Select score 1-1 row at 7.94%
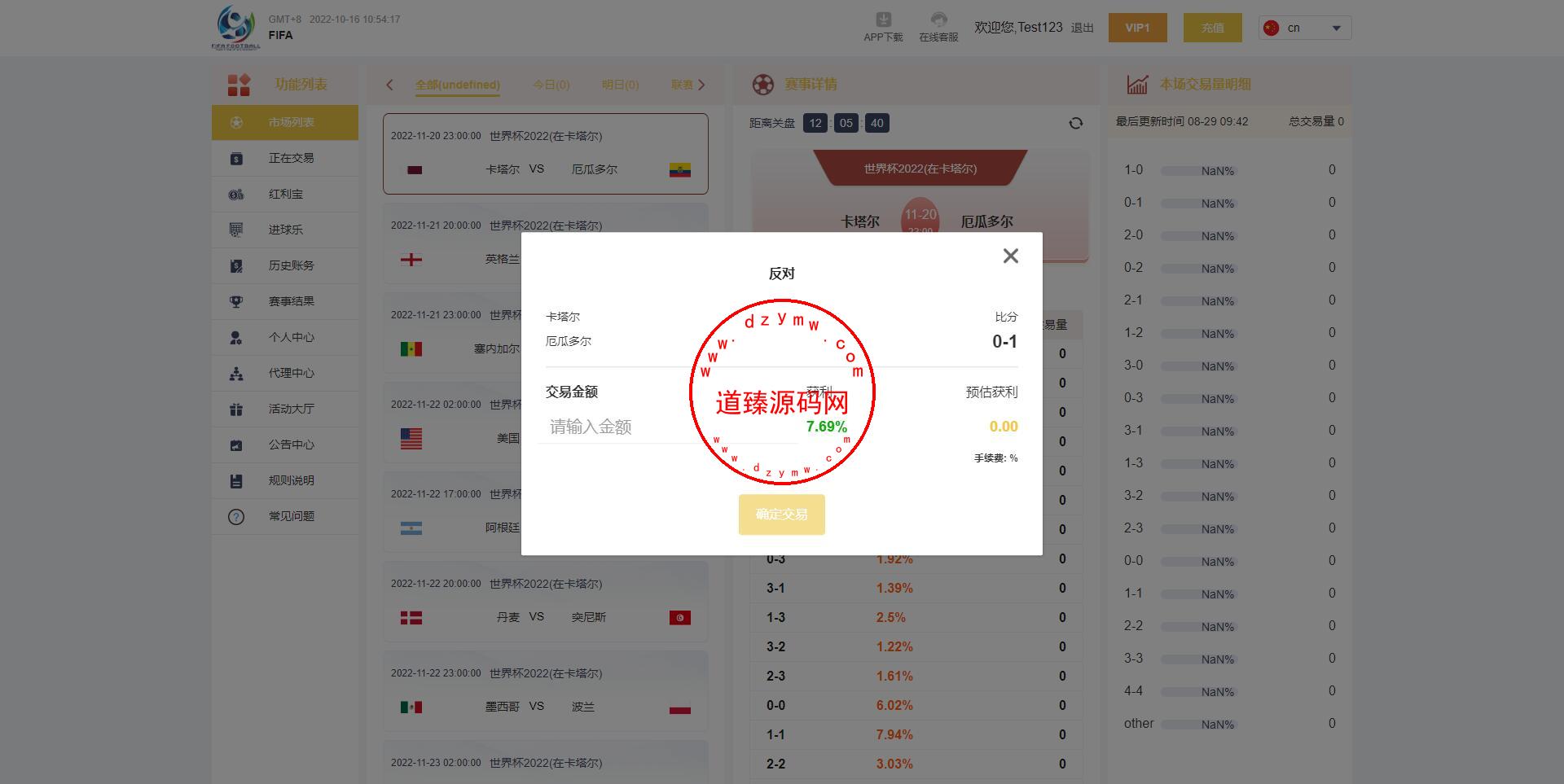The image size is (1564, 784). [x=916, y=734]
